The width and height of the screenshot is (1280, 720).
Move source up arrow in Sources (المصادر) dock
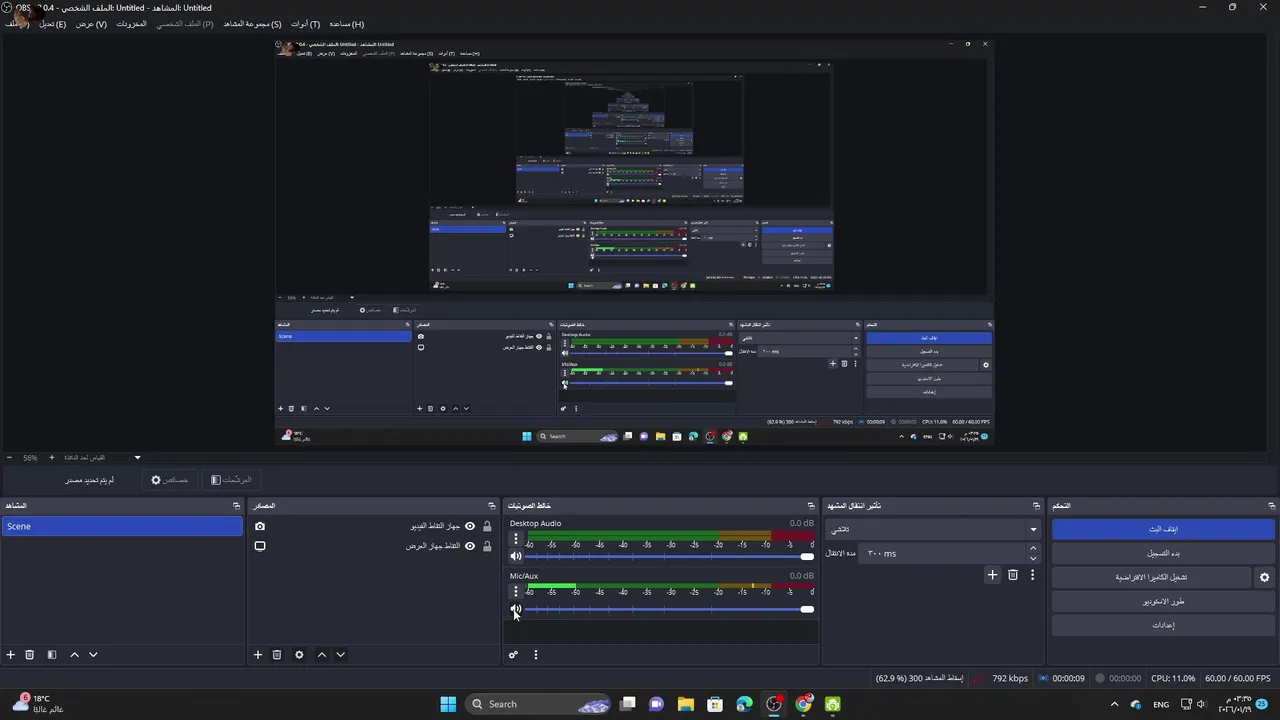[x=321, y=655]
